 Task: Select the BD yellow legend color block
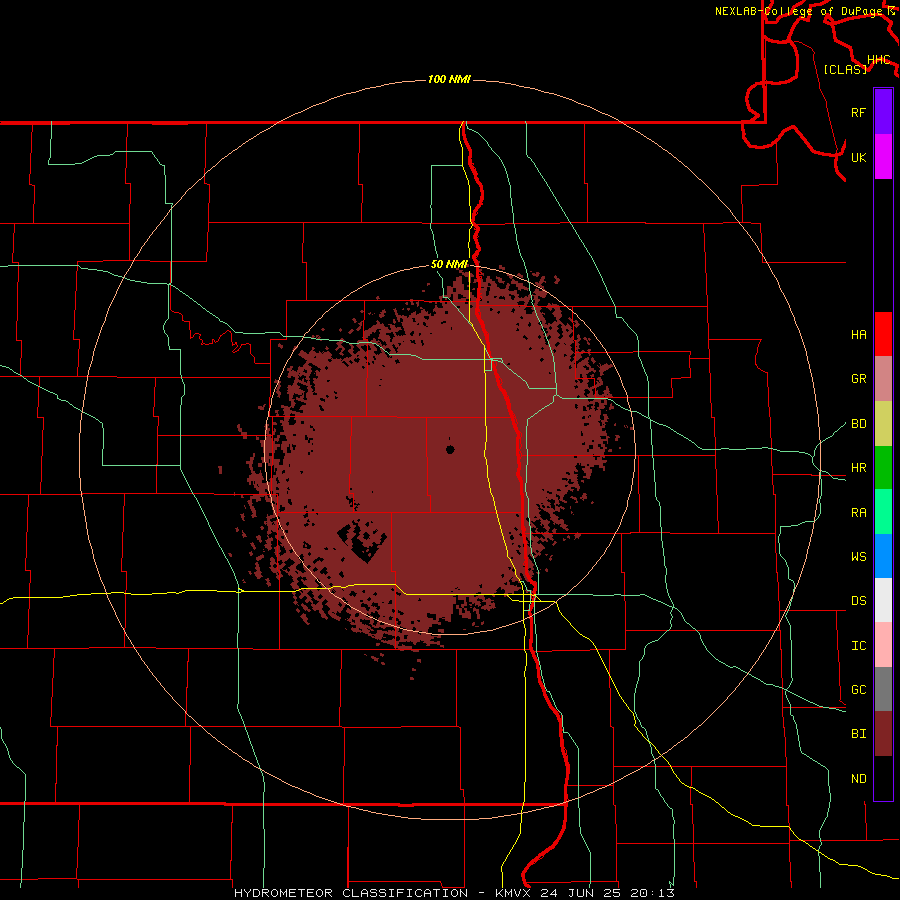coord(883,424)
